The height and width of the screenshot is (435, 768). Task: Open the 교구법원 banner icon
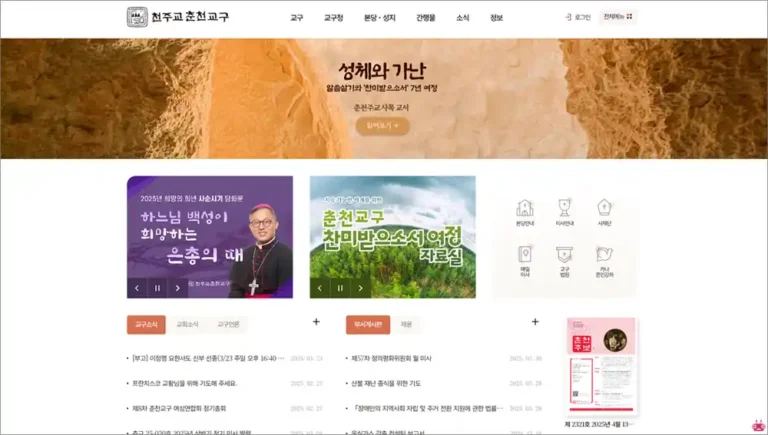(564, 262)
